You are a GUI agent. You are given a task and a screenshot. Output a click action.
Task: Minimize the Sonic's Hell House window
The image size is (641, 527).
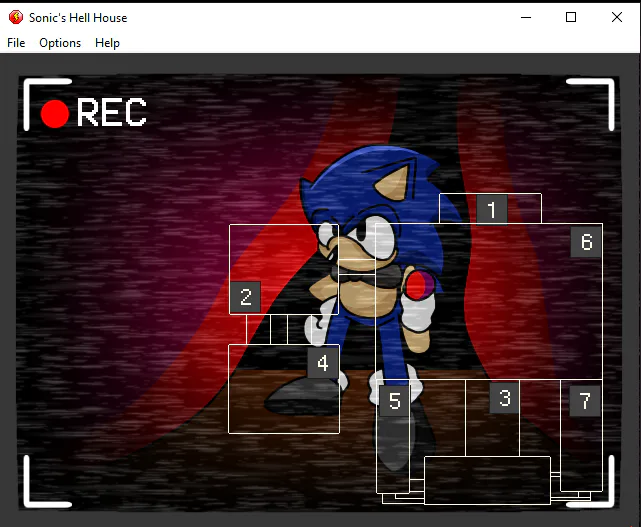click(x=526, y=17)
